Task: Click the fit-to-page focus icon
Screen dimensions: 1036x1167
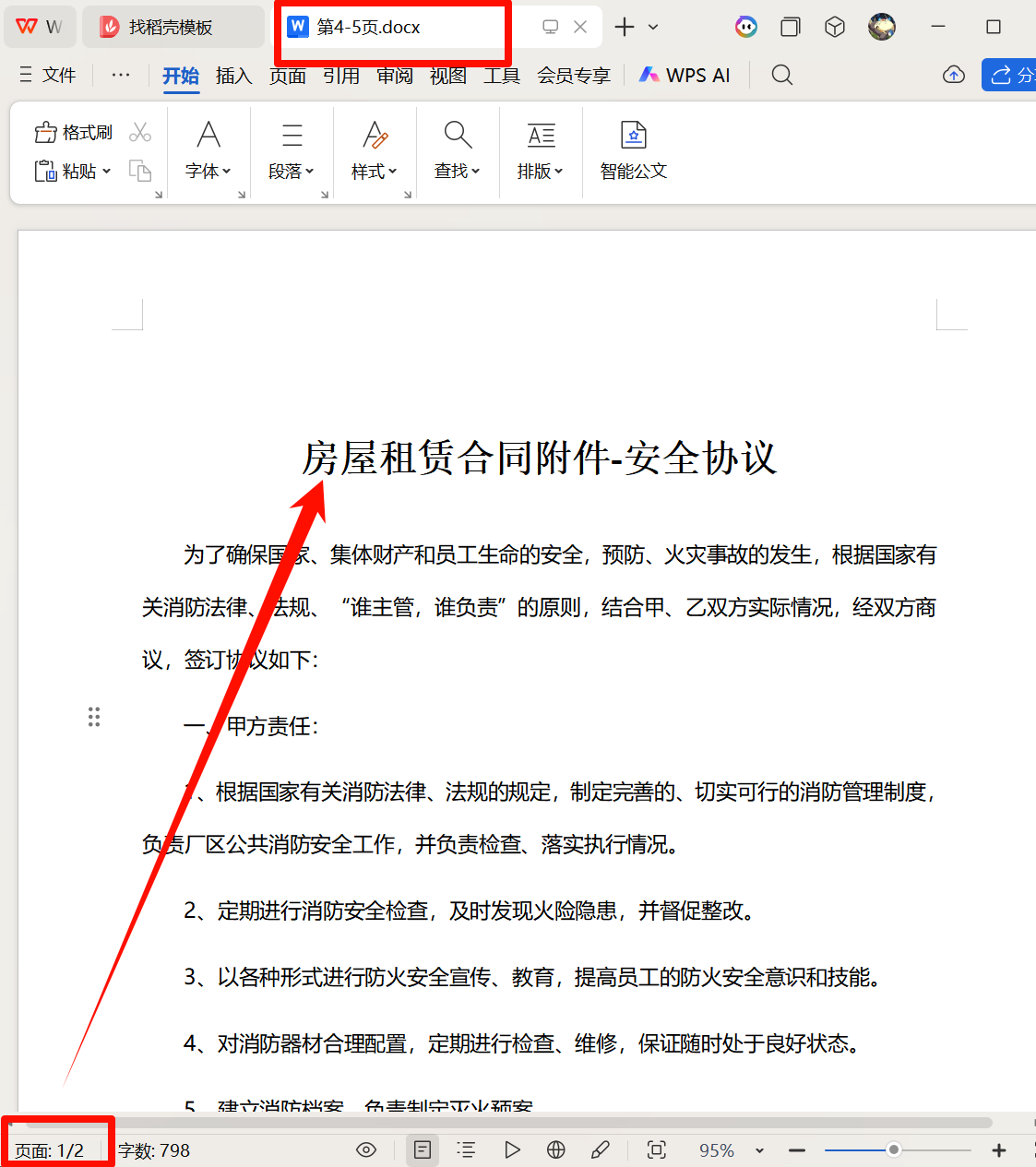Action: click(x=657, y=1149)
